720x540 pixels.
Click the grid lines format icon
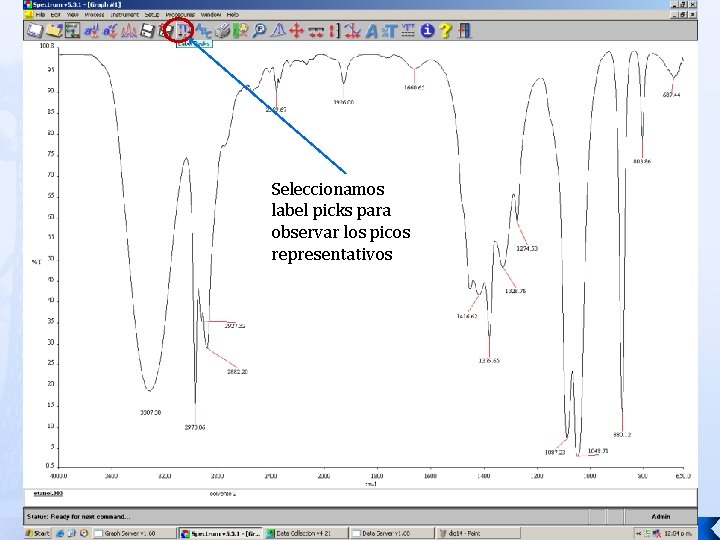pos(408,31)
